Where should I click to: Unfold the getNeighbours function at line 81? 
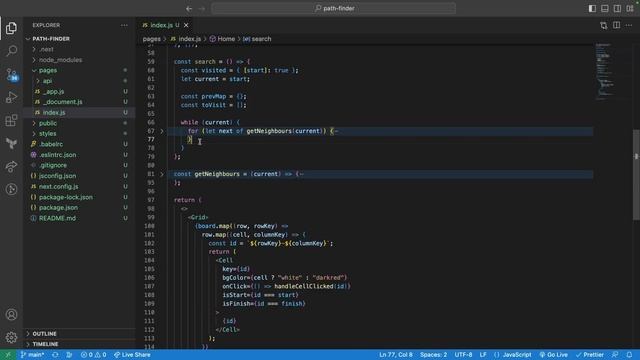click(162, 174)
